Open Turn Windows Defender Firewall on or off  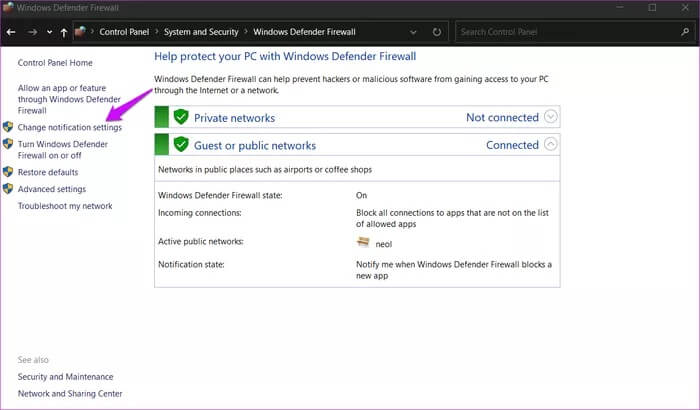click(62, 150)
